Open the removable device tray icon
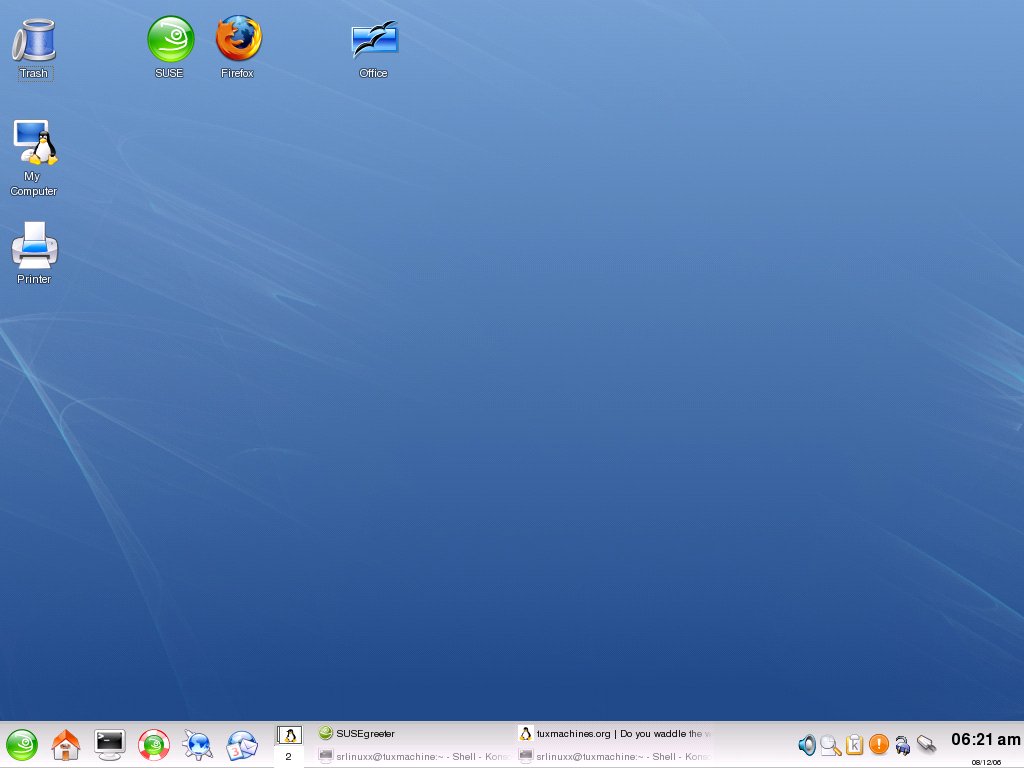 (927, 744)
